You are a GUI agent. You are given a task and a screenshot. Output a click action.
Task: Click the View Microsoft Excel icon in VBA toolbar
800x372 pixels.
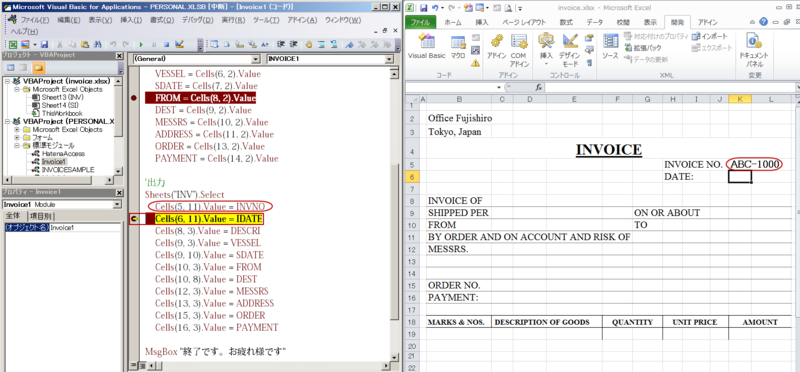point(13,44)
